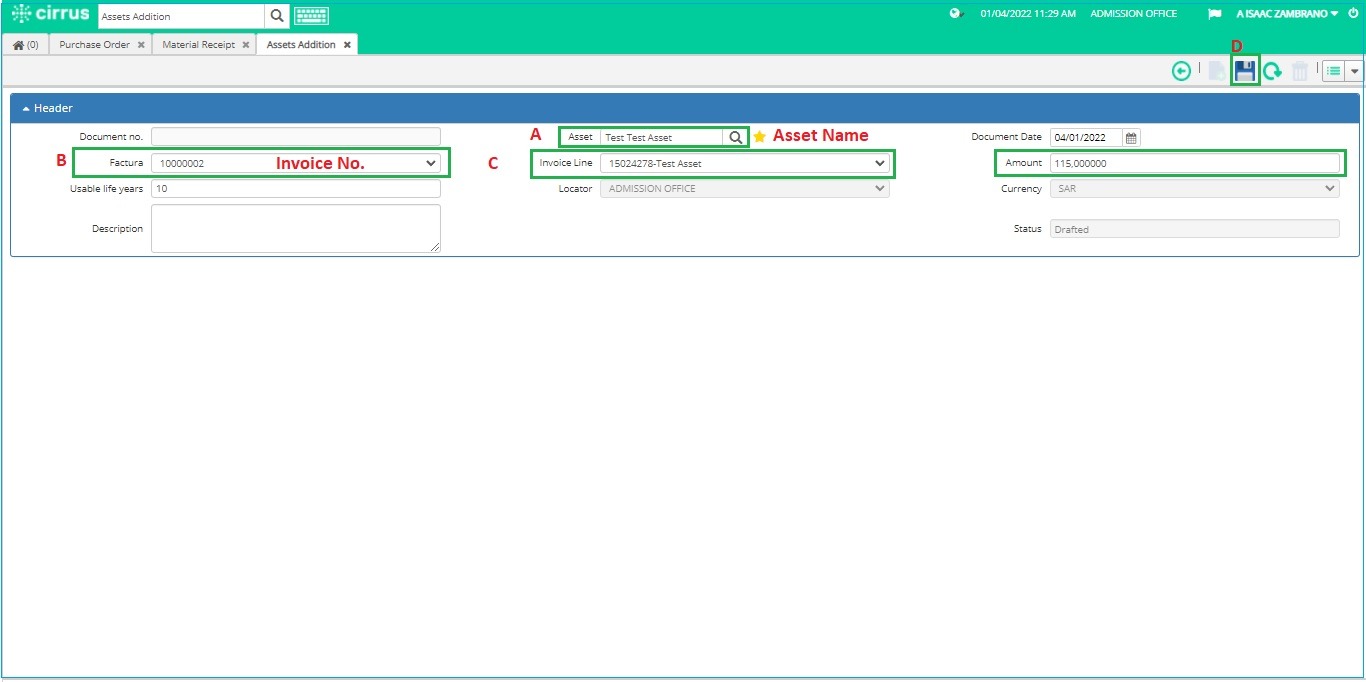Viewport: 1366px width, 682px height.
Task: Click the 01/04/2022 11:29 AM timestamp
Action: (1028, 14)
